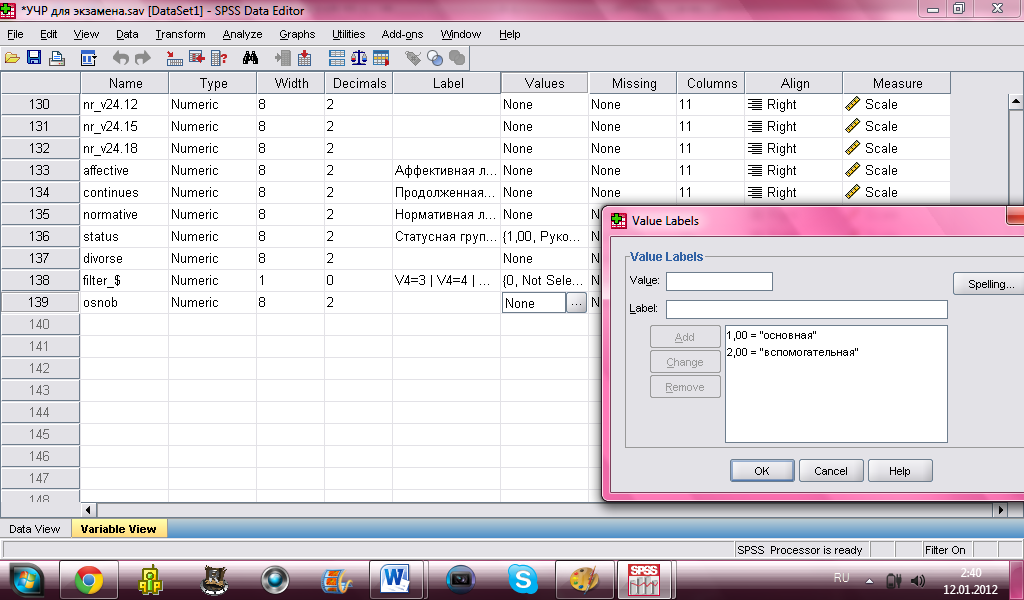The width and height of the screenshot is (1024, 600).
Task: Click the filter_$ variable name cell
Action: tap(125, 280)
